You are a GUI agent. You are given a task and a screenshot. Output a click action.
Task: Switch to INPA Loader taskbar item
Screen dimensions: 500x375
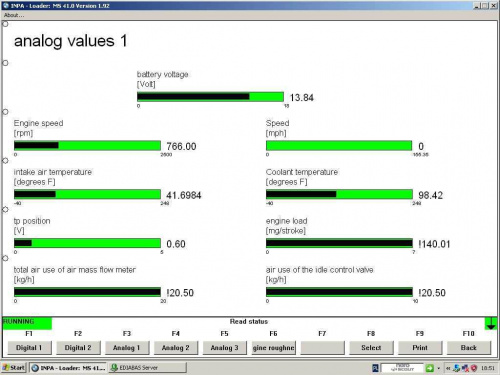[68, 368]
